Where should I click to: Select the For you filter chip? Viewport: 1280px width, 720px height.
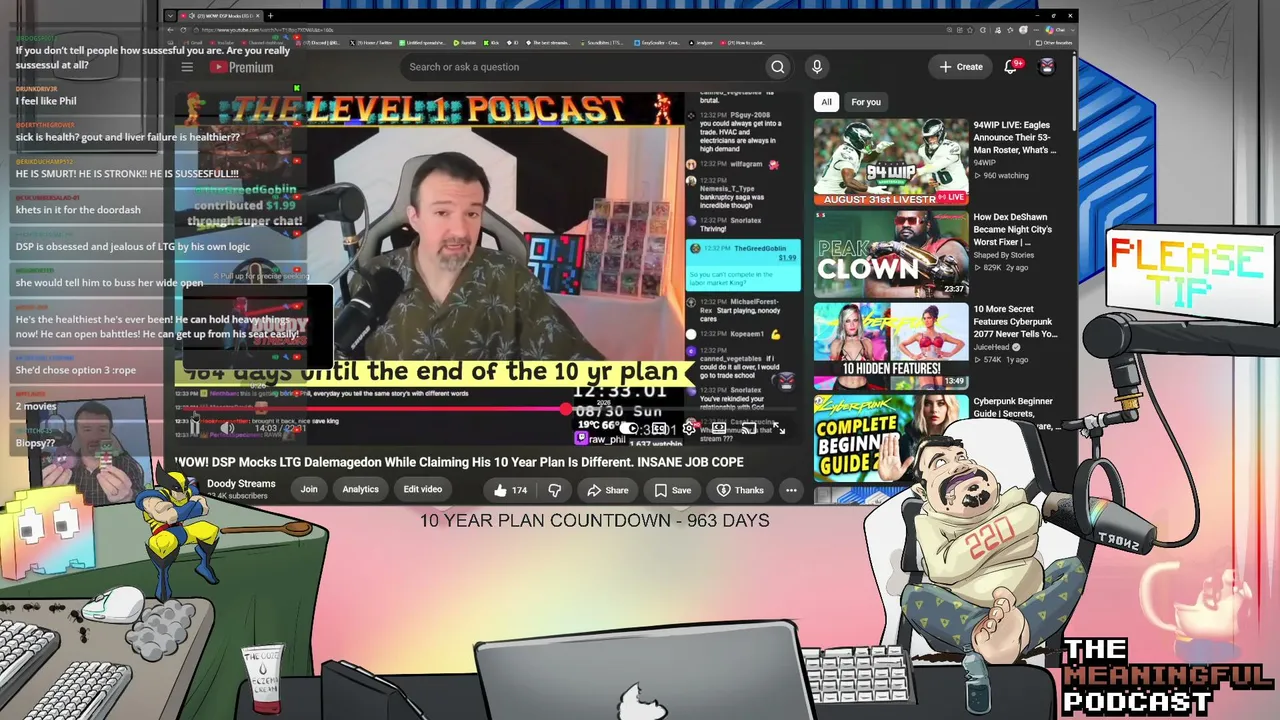click(866, 102)
